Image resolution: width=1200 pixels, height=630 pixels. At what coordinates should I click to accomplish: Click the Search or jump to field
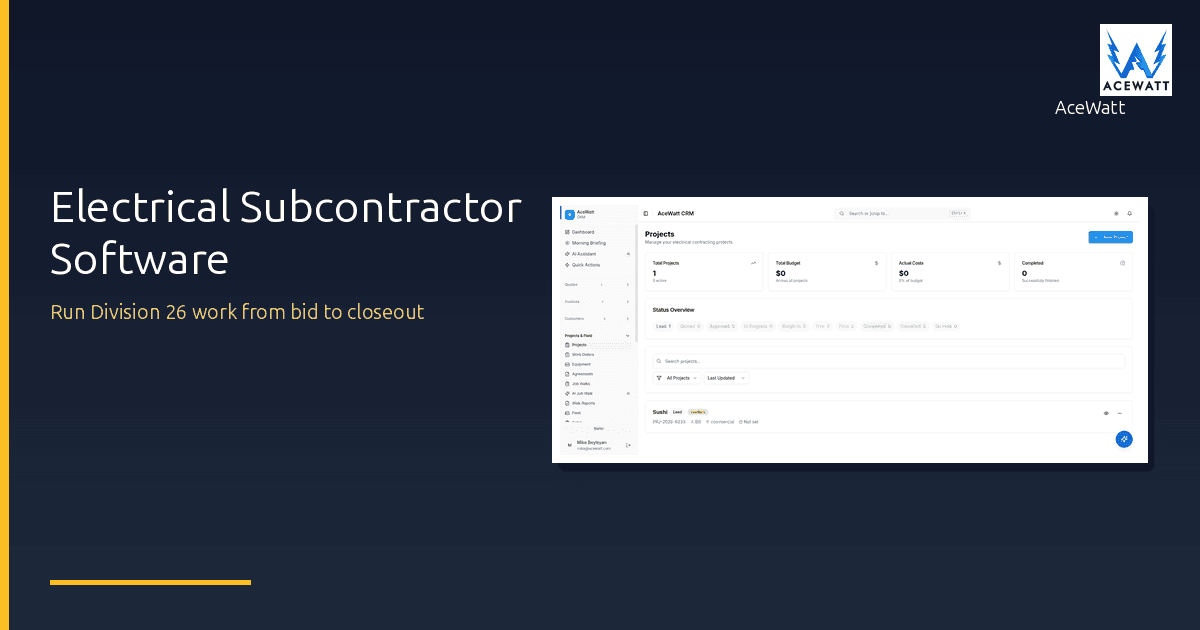[x=902, y=213]
